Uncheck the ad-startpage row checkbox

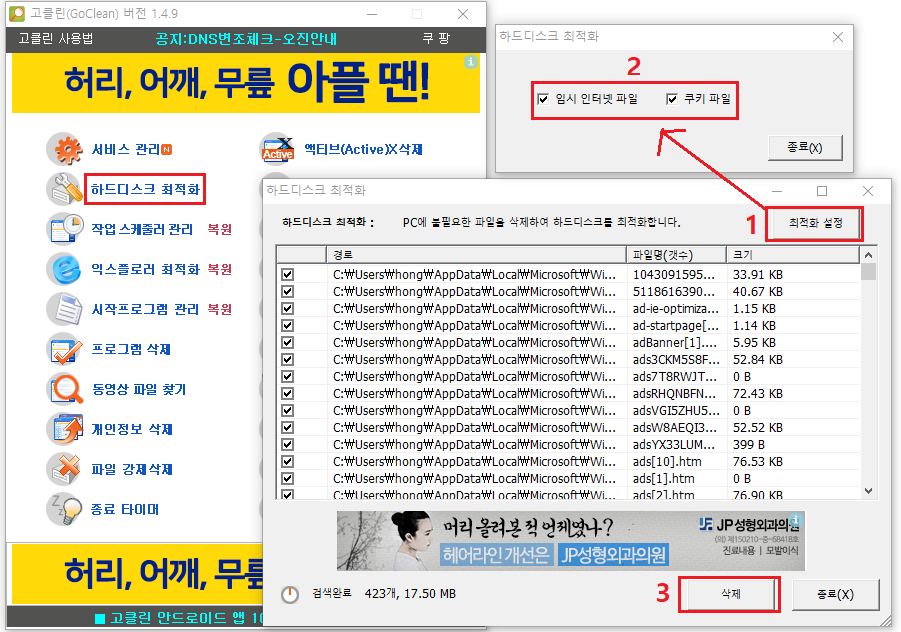(287, 325)
